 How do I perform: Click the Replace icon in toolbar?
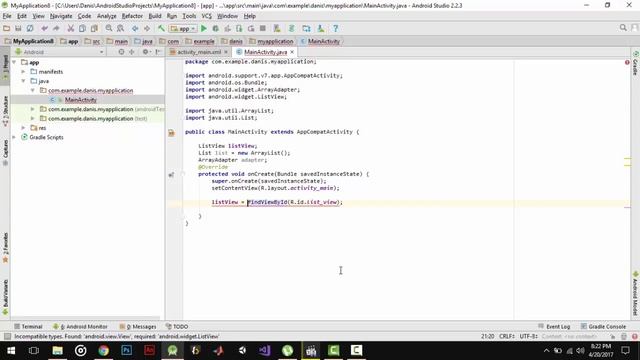tap(120, 28)
